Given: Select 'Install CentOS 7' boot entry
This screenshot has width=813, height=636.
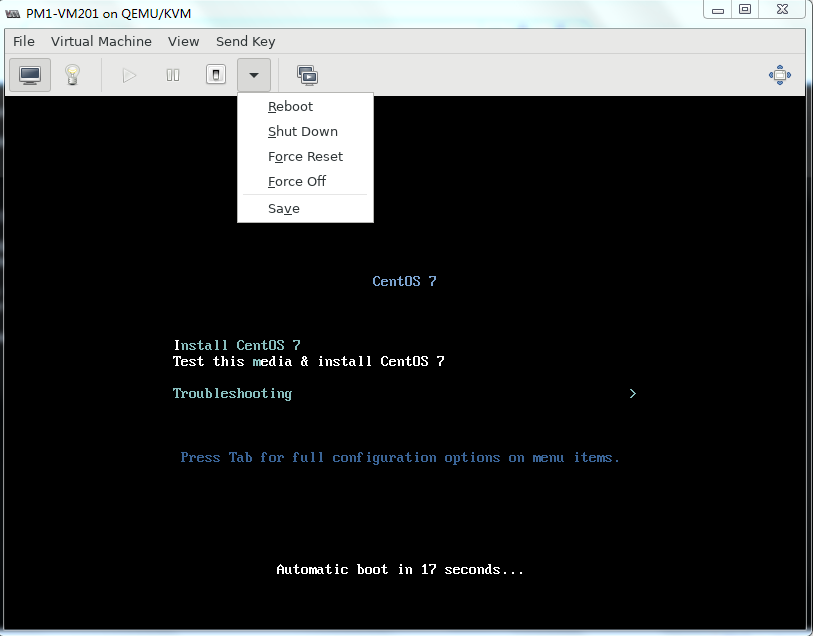Looking at the screenshot, I should 237,345.
